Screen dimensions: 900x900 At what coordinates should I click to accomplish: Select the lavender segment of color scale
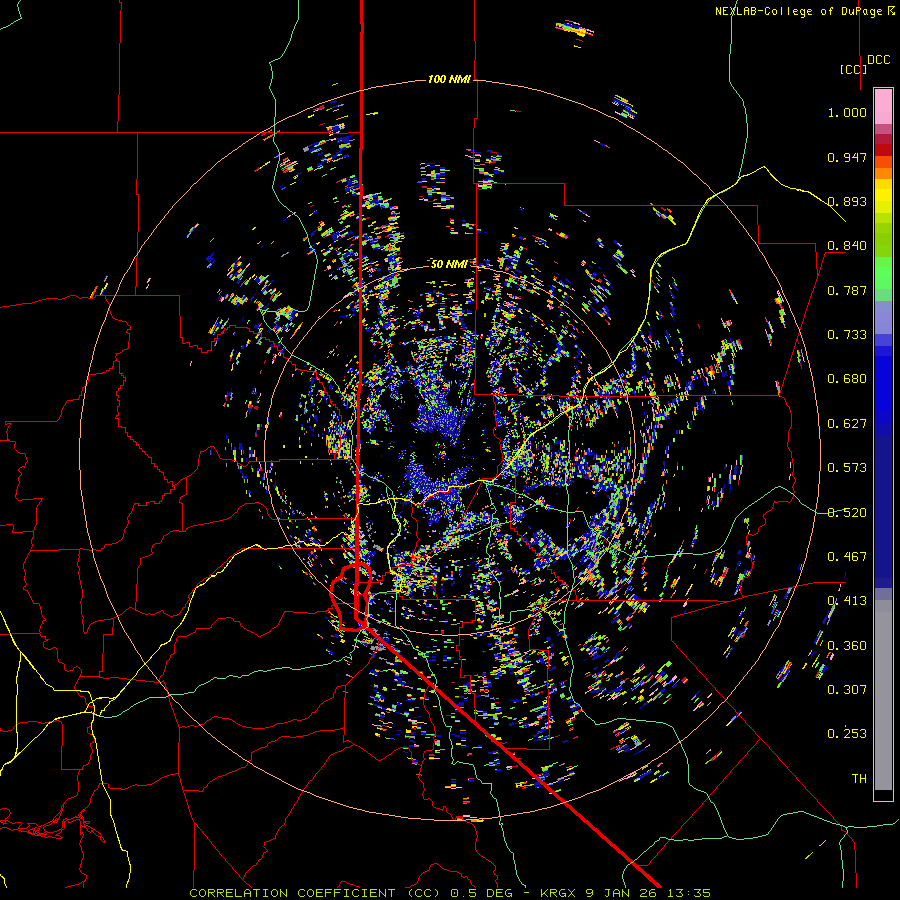pos(883,317)
